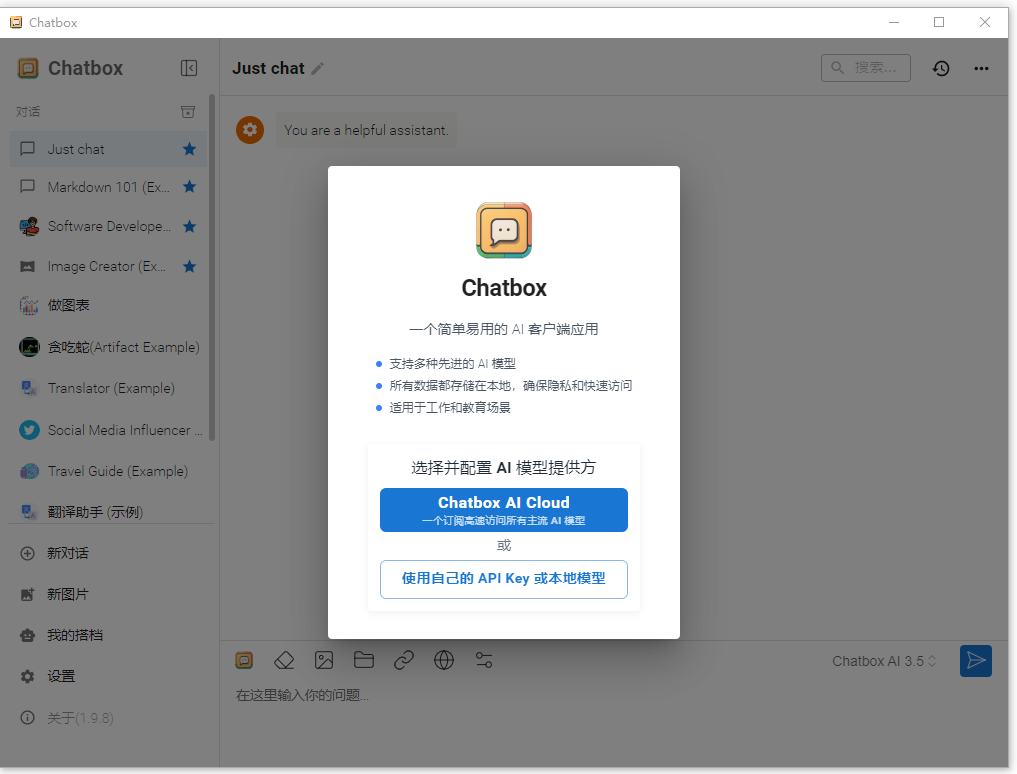
Task: Click the Chatbox AI Cloud button
Action: tap(503, 510)
